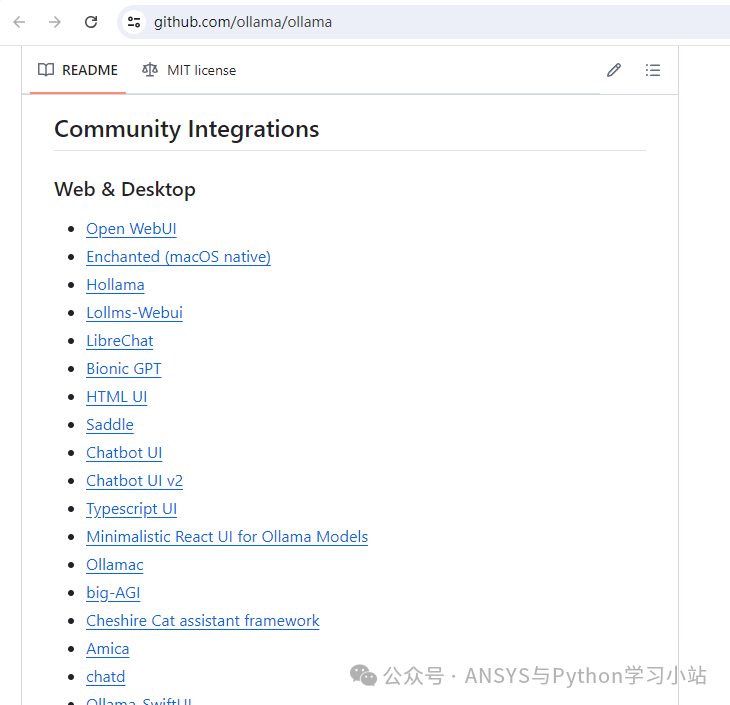Open site information icon in address bar
This screenshot has width=730, height=705.
point(134,22)
